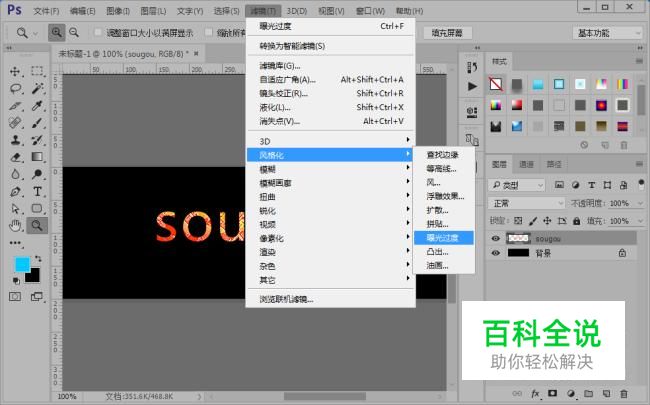Select the Blur tool
The width and height of the screenshot is (650, 405).
(x=15, y=174)
